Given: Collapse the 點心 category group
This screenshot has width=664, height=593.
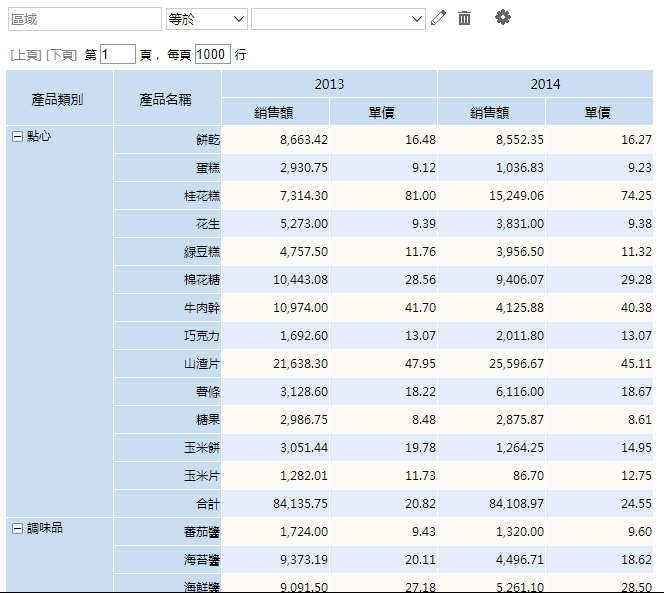Looking at the screenshot, I should [x=17, y=136].
